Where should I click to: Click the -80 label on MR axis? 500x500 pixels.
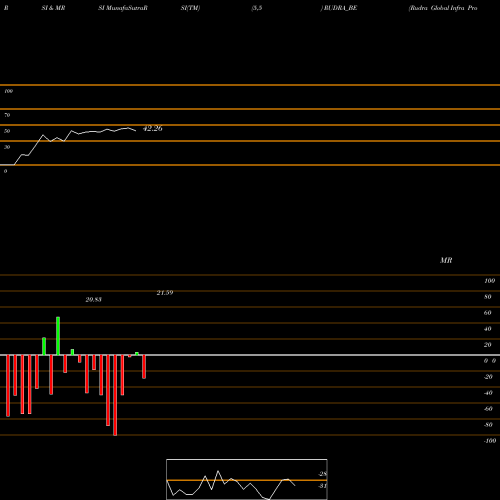(488, 425)
